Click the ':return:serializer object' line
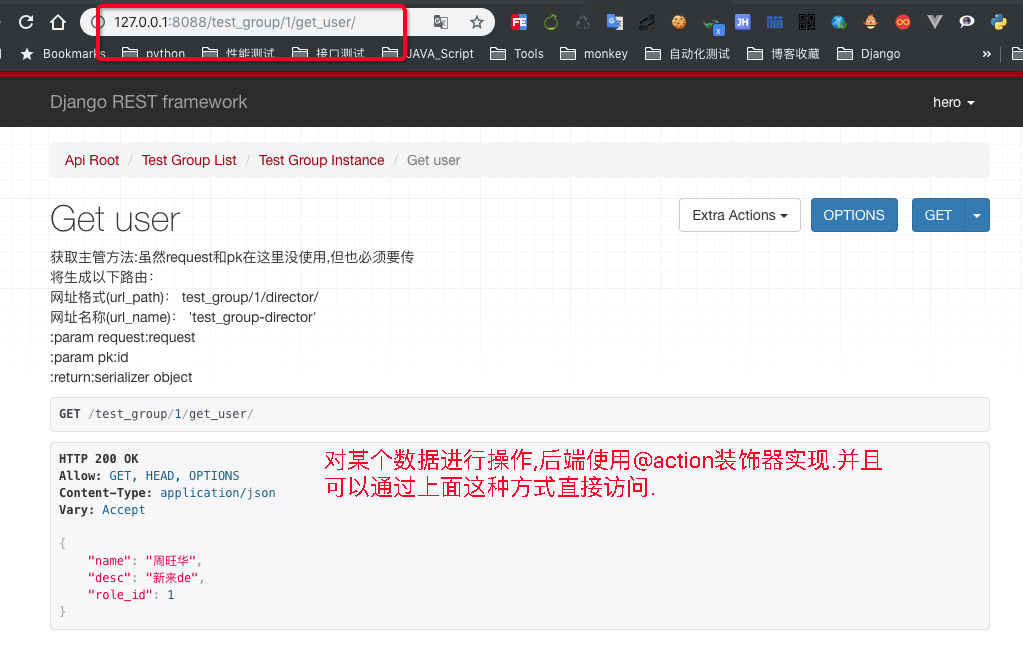 point(121,377)
